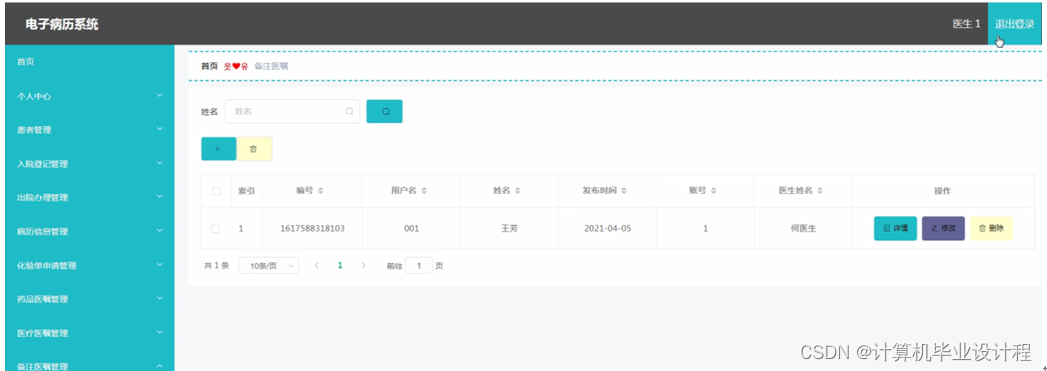This screenshot has width=1047, height=371.
Task: Click 首页 breadcrumb link
Action: pyautogui.click(x=209, y=66)
